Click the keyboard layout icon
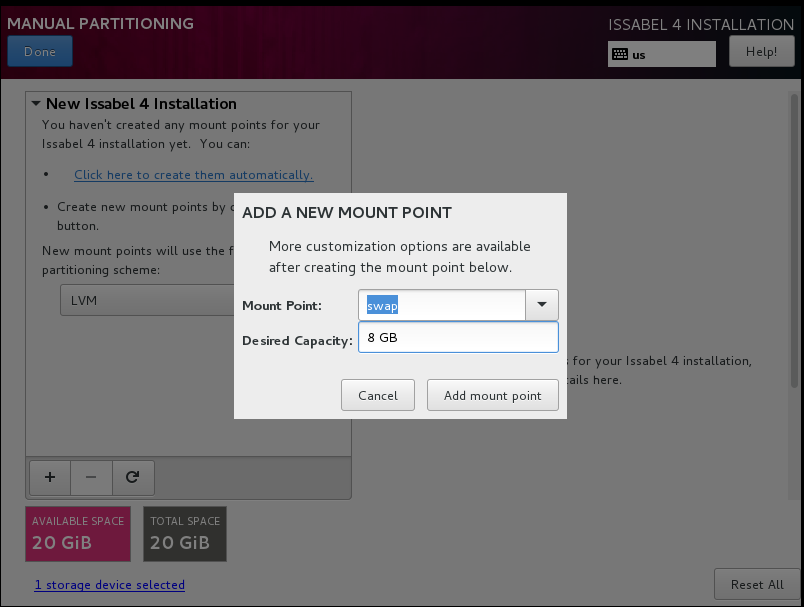The image size is (804, 607). coord(620,54)
